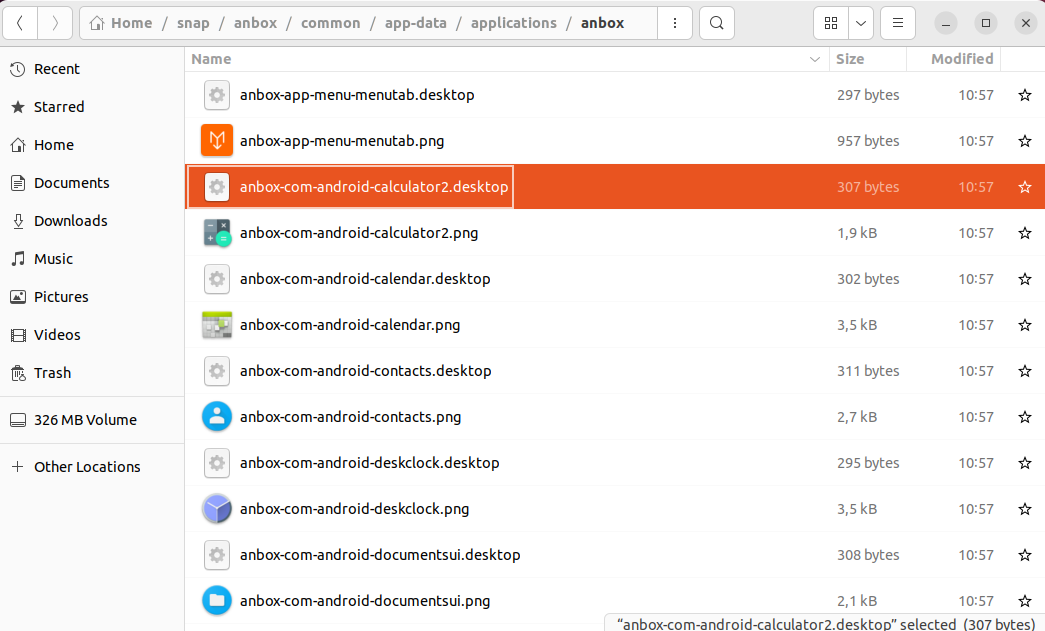Open the view options dropdown arrow

point(862,22)
